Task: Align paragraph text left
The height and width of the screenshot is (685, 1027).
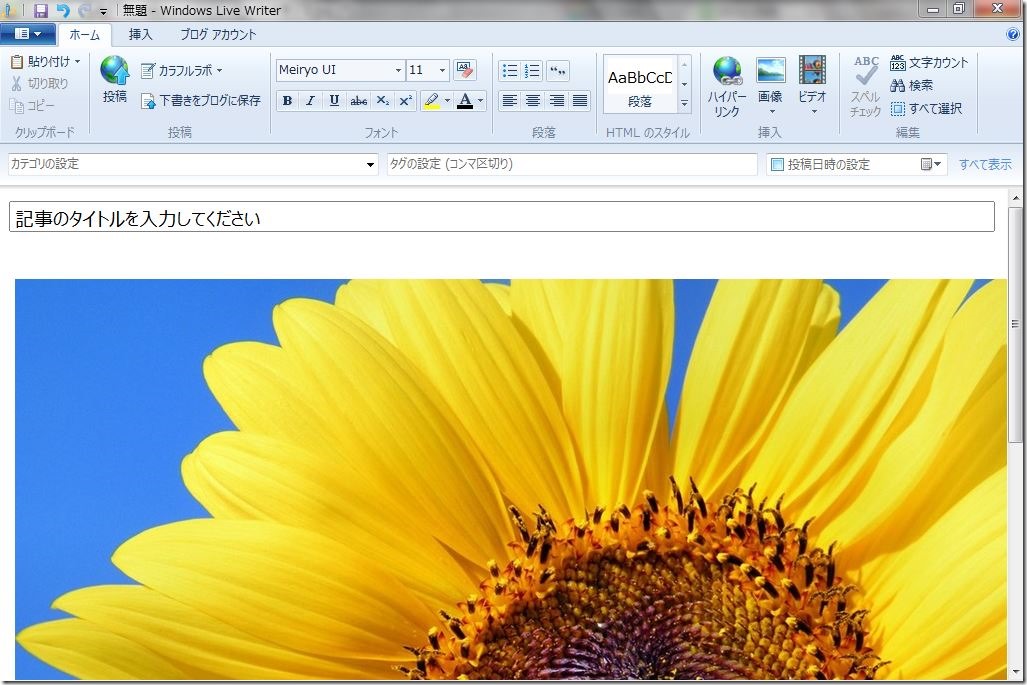Action: (x=510, y=100)
